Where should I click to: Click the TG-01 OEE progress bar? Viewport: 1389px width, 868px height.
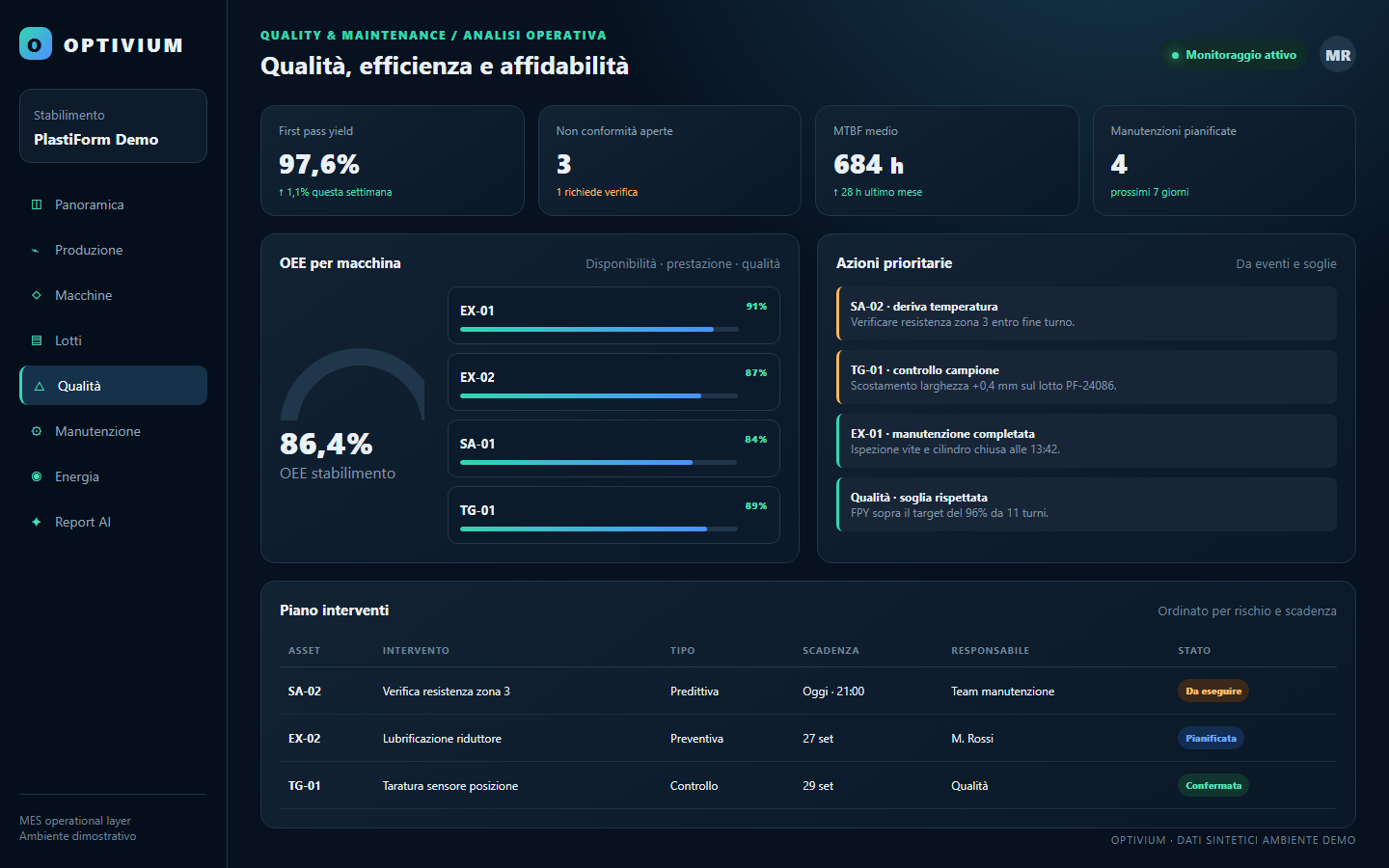click(x=599, y=529)
